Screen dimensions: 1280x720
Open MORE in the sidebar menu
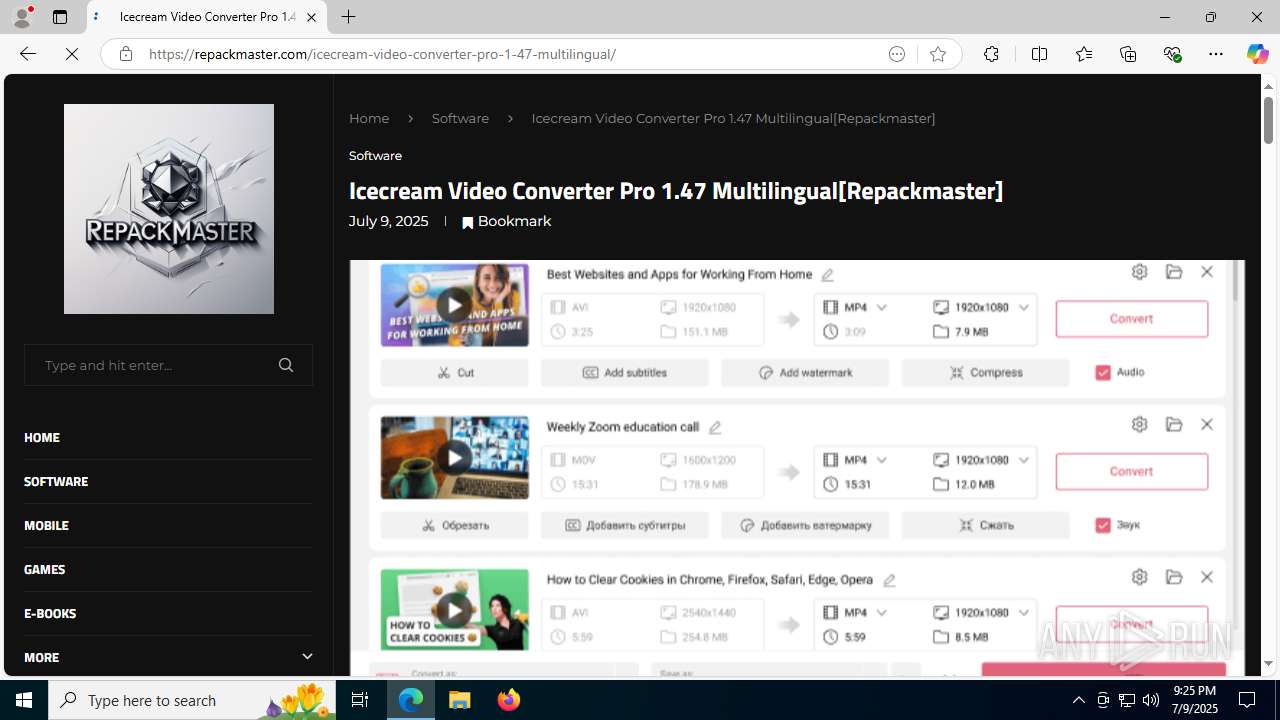coord(41,657)
